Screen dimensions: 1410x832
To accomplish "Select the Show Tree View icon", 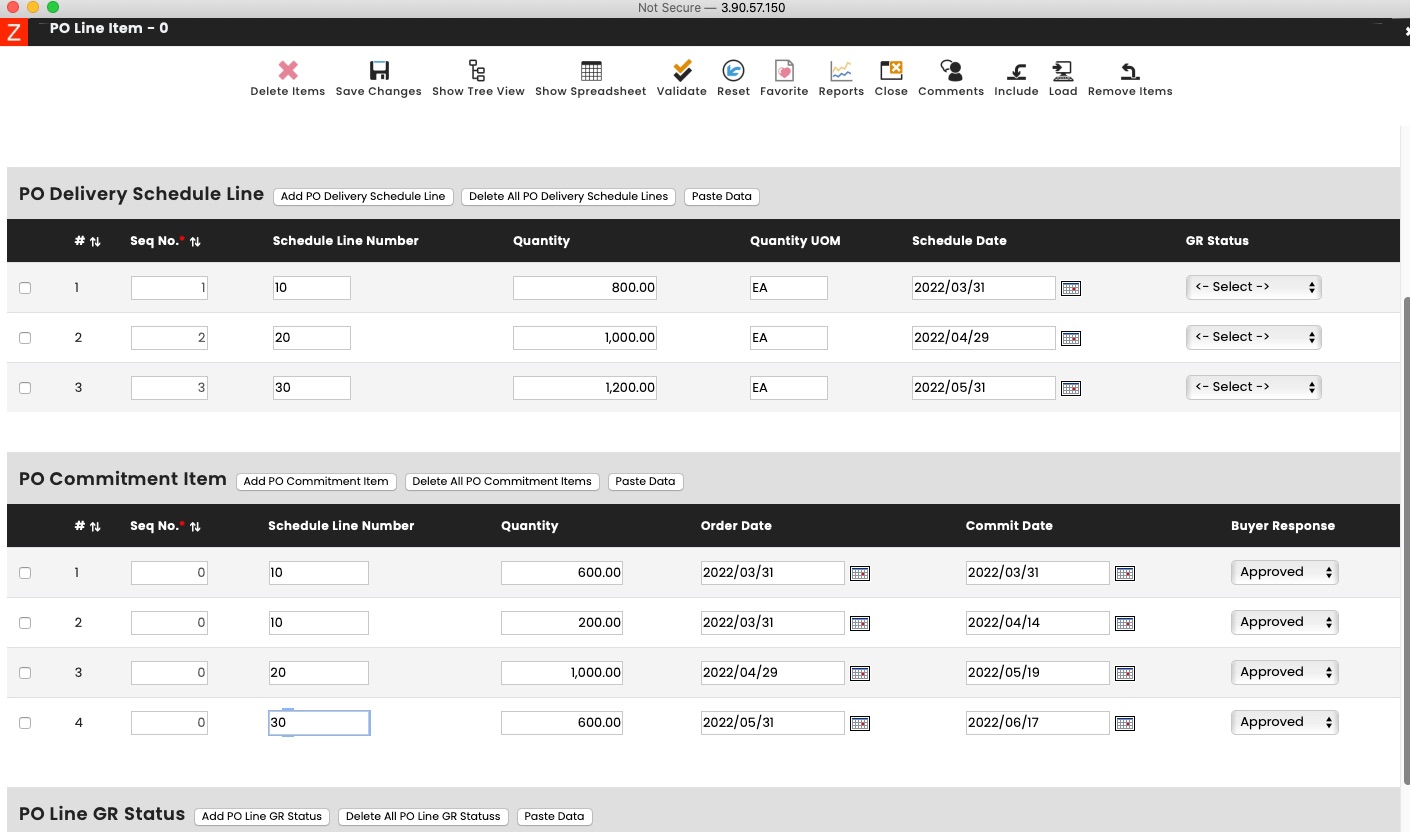I will coord(477,77).
